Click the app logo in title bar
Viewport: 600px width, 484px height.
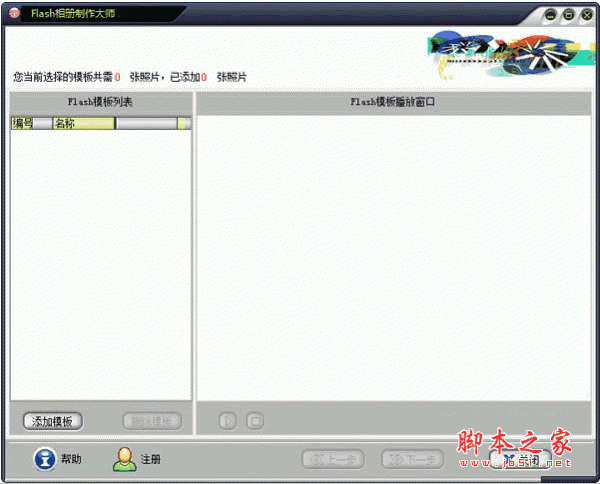tap(14, 13)
